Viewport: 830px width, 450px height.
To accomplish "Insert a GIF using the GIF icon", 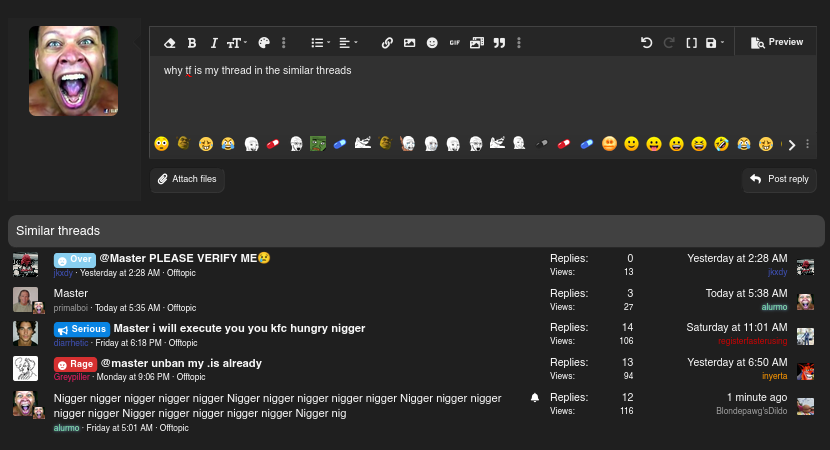I will pyautogui.click(x=455, y=43).
